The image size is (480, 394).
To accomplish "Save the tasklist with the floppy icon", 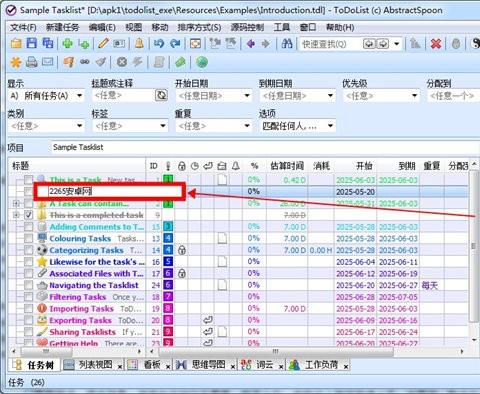I will pyautogui.click(x=32, y=43).
